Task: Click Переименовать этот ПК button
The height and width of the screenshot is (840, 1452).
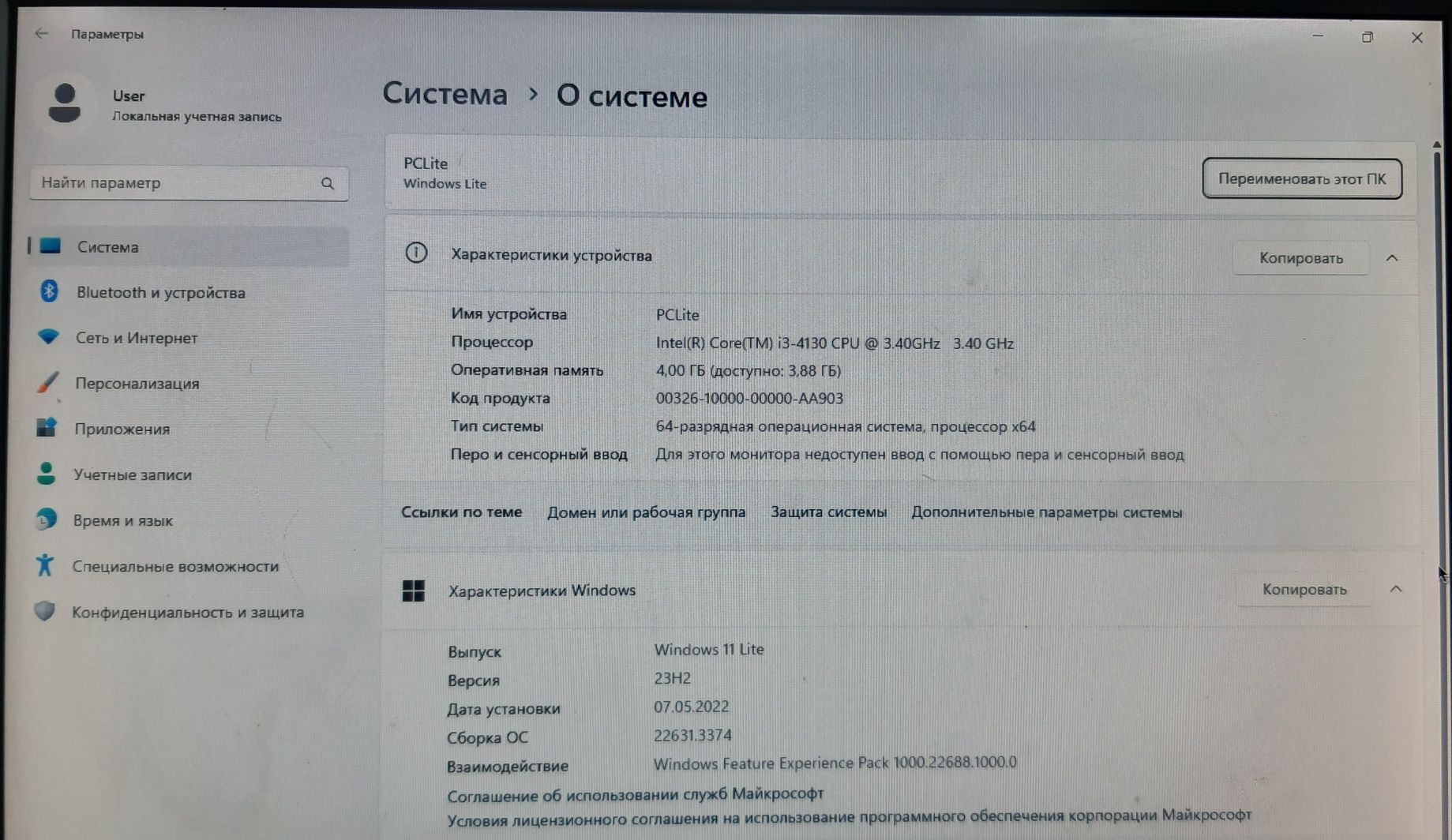Action: pyautogui.click(x=1301, y=179)
